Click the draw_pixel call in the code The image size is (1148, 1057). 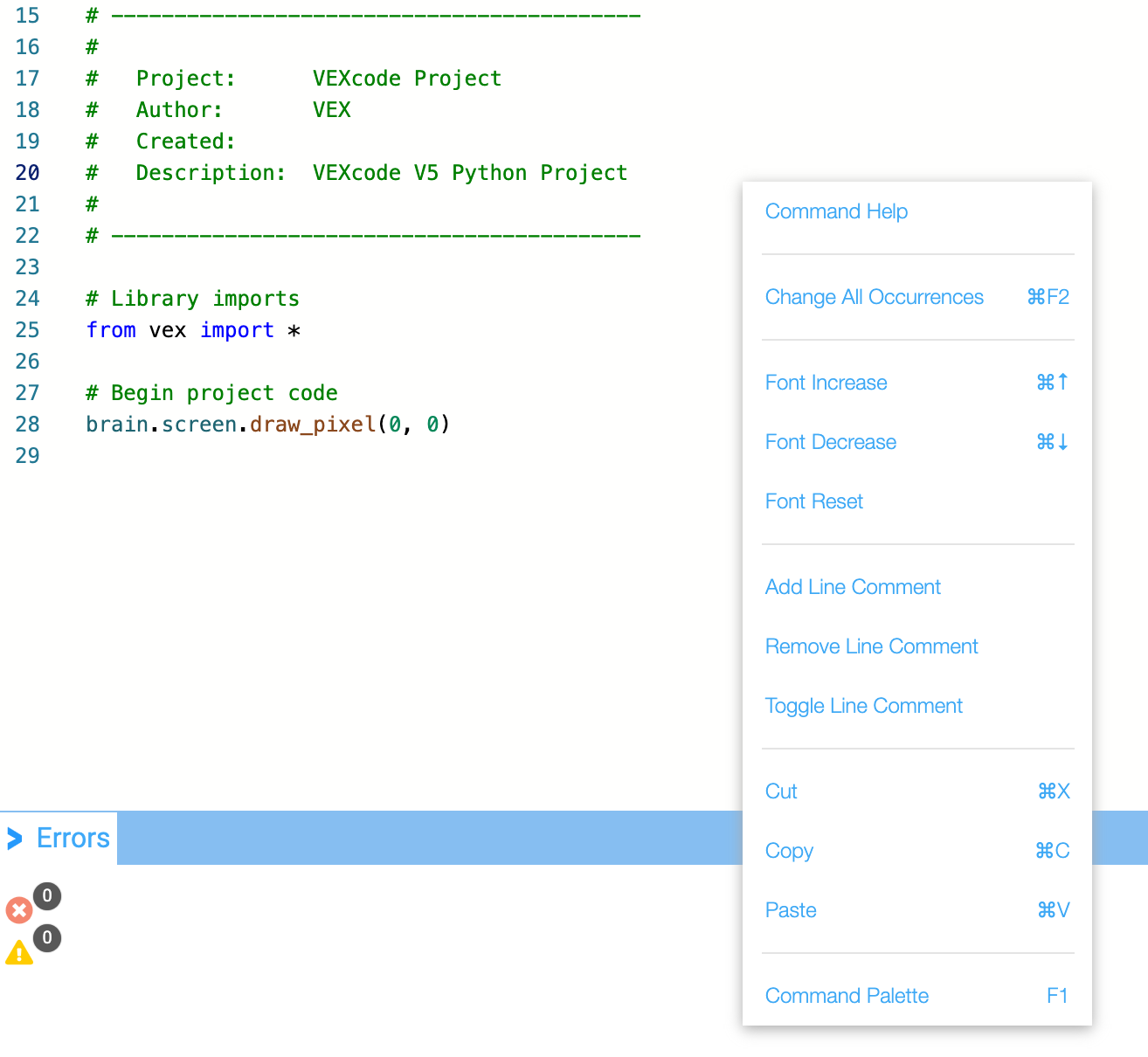313,425
